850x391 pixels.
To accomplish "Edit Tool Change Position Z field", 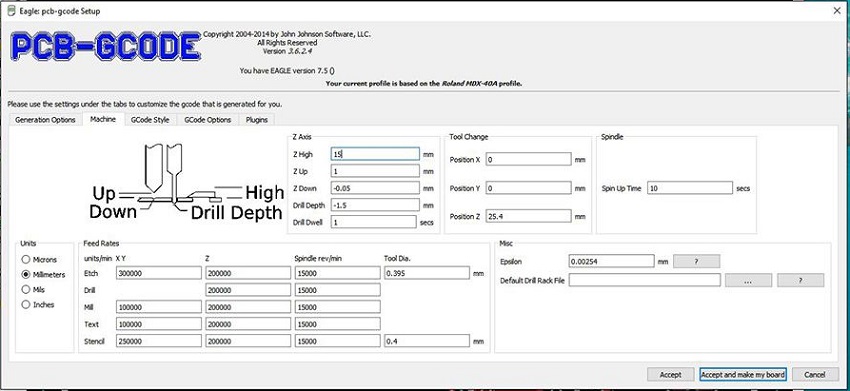I will [529, 216].
